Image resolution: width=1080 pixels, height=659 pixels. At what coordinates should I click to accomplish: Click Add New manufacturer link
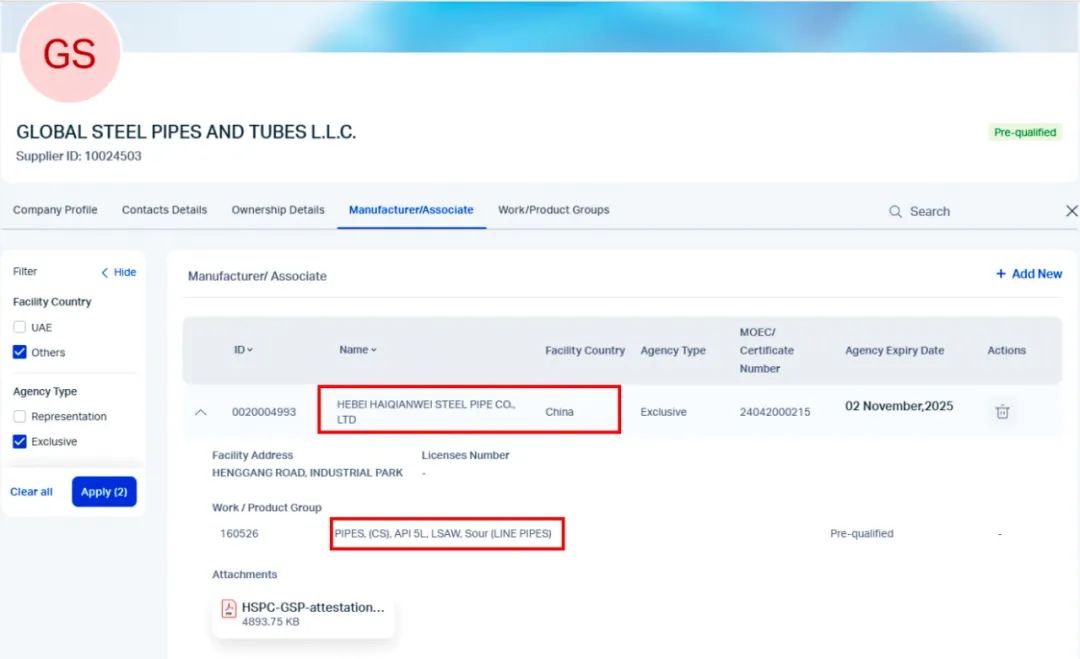tap(1029, 273)
